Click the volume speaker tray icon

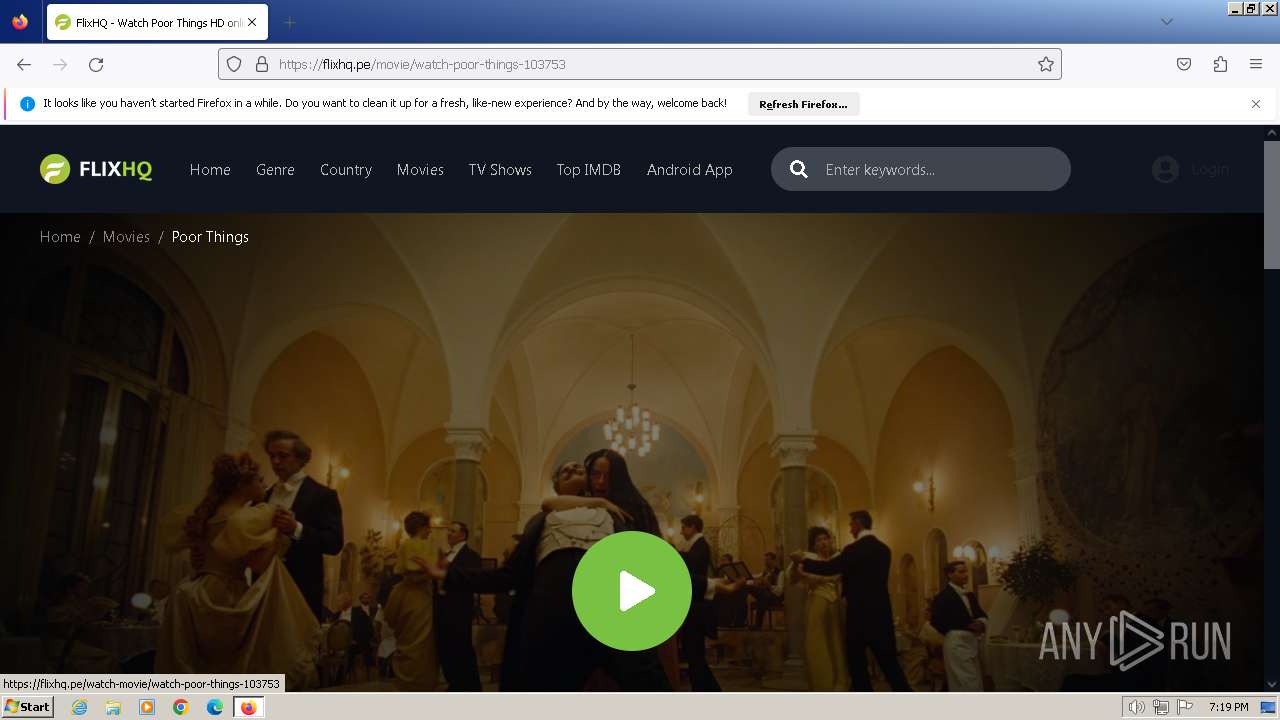tap(1136, 707)
